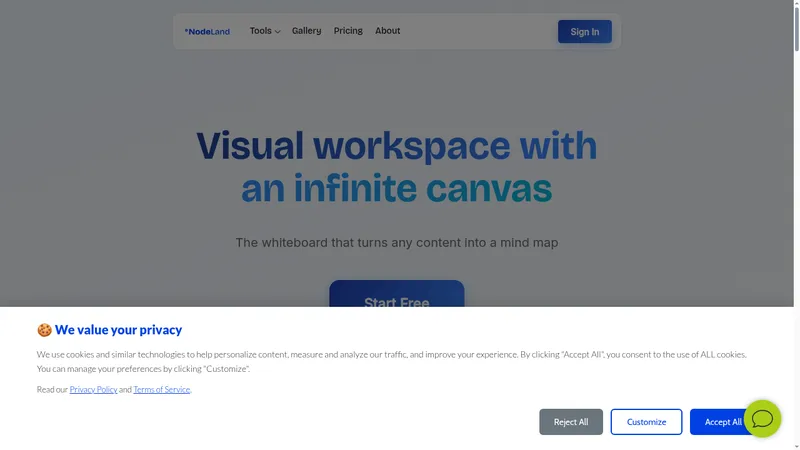The height and width of the screenshot is (450, 800).
Task: Click the Start Free button
Action: pyautogui.click(x=396, y=294)
